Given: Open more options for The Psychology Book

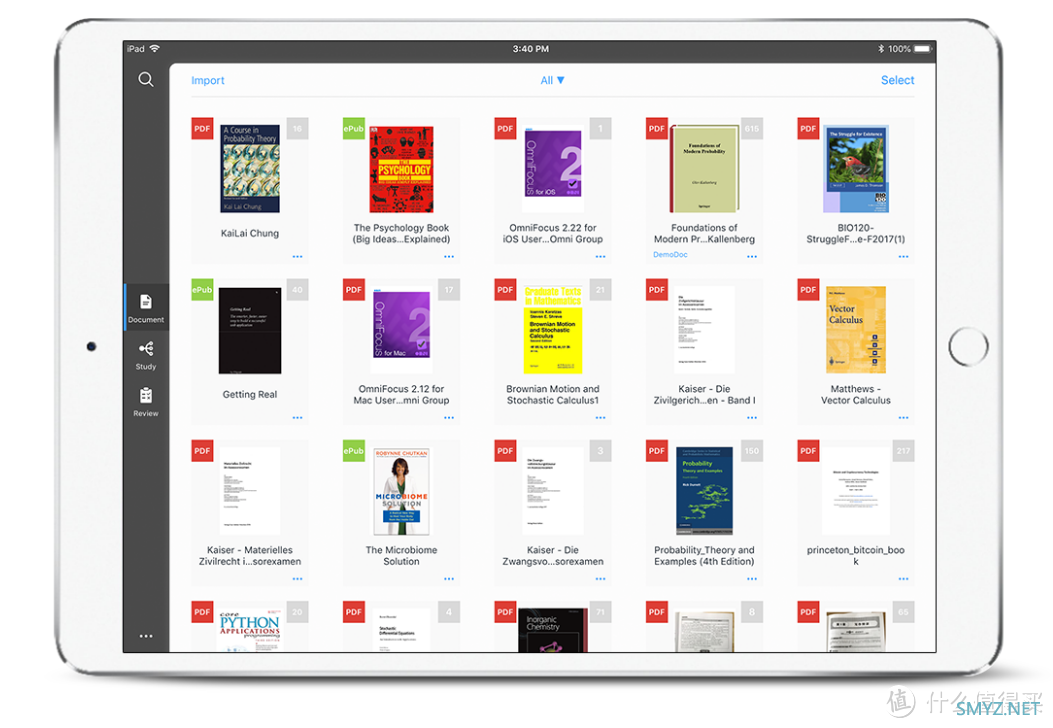Looking at the screenshot, I should tap(449, 257).
